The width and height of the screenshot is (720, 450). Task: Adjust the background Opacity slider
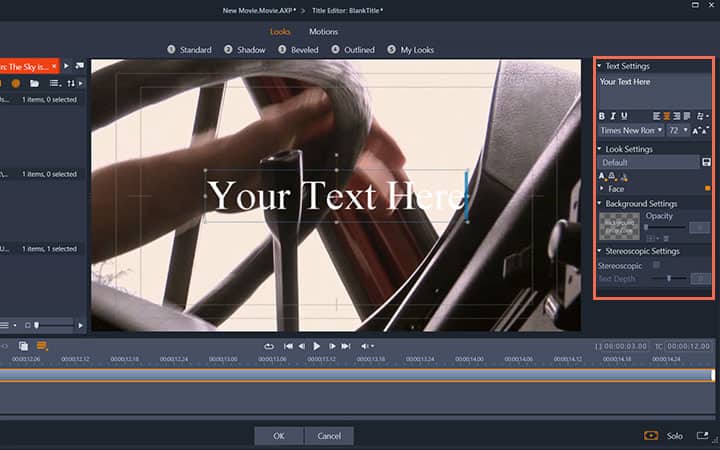(665, 227)
